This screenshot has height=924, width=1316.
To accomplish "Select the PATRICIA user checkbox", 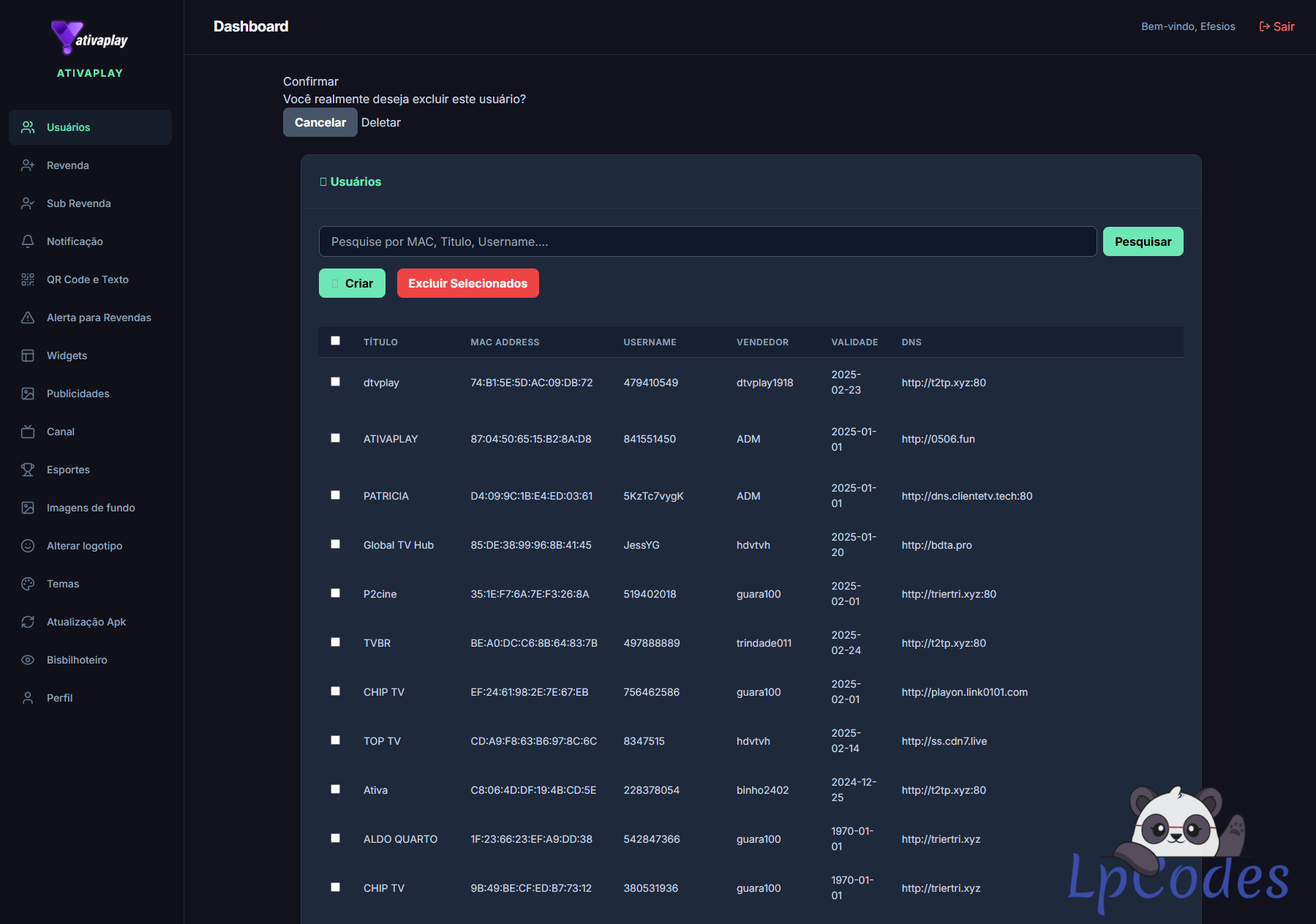I will point(336,495).
